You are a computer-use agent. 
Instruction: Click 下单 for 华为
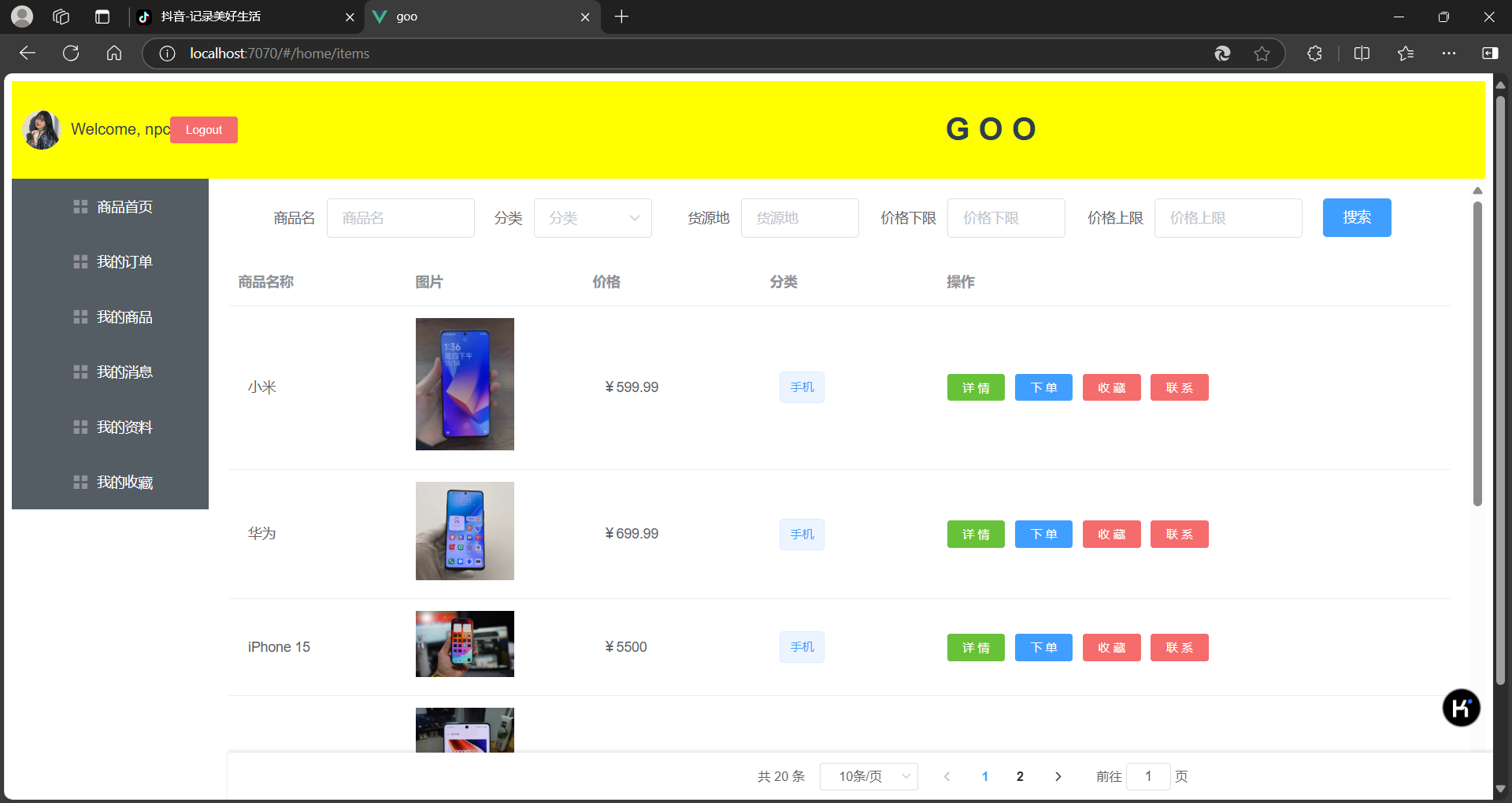1043,535
